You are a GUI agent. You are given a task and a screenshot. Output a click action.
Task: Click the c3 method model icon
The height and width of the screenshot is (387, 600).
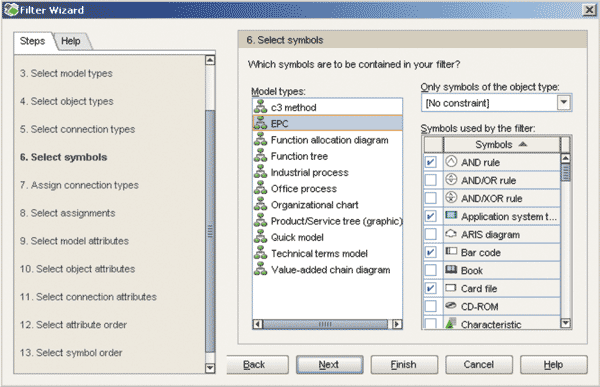(x=261, y=106)
